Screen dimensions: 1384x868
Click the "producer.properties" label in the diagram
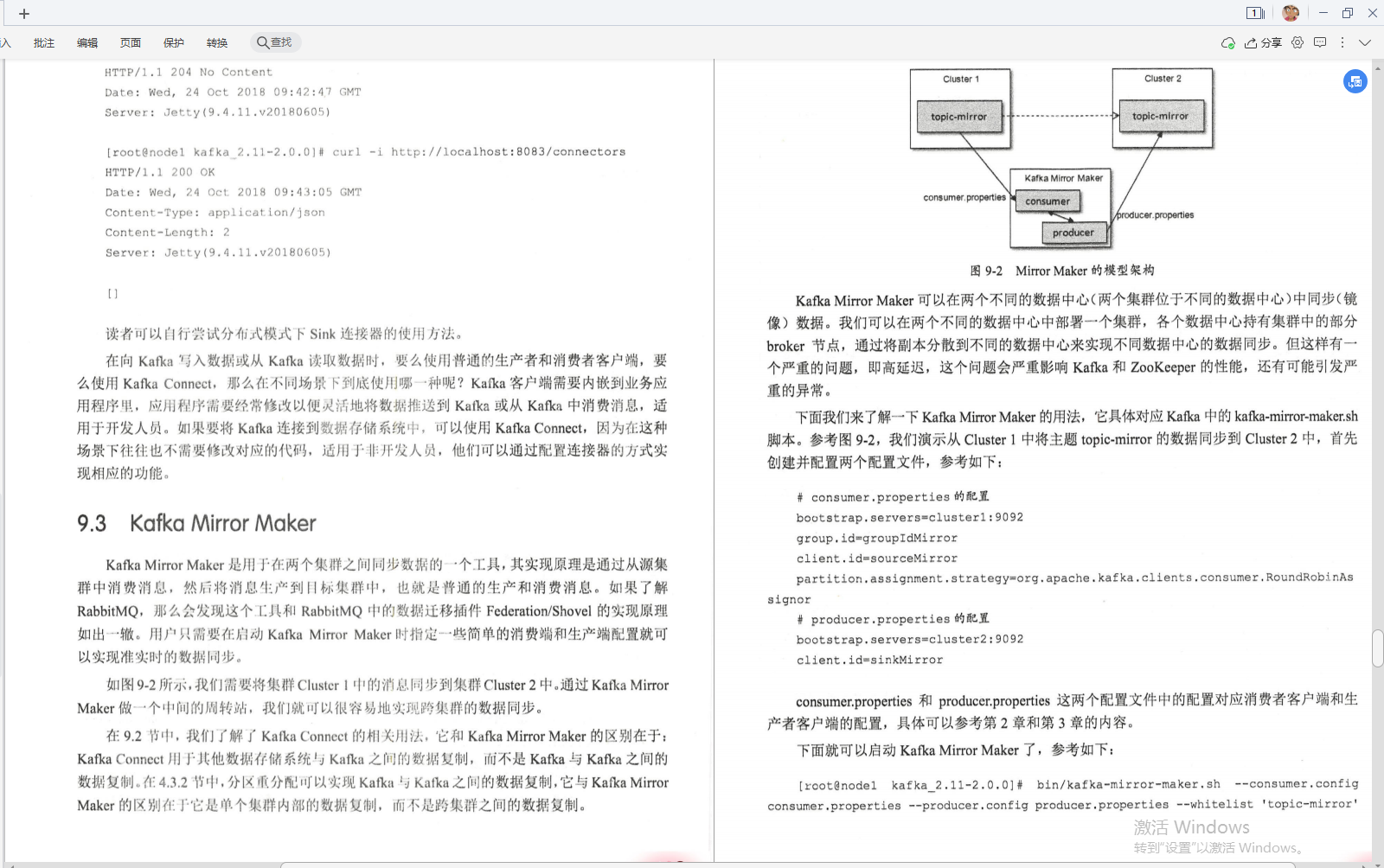point(1155,214)
